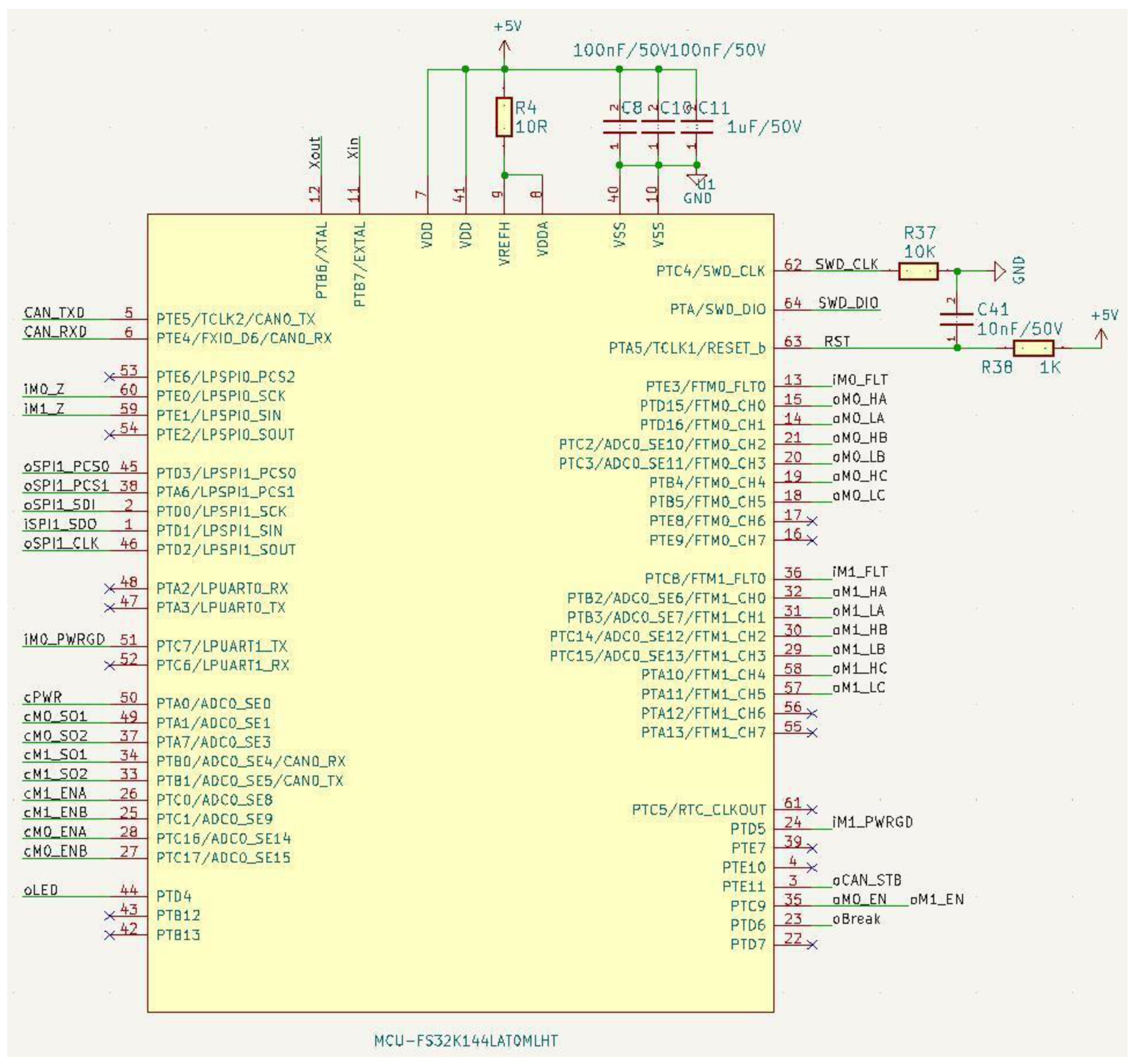Click the GND symbol beside R37
1136x1064 pixels.
click(x=1000, y=271)
